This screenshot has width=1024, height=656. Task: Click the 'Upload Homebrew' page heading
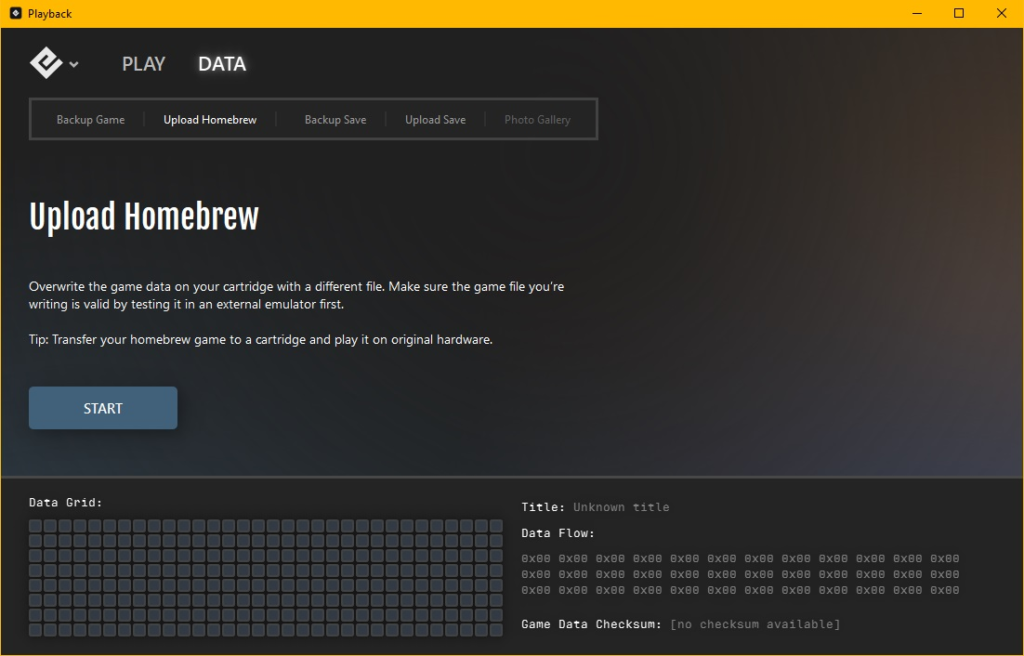pyautogui.click(x=144, y=217)
